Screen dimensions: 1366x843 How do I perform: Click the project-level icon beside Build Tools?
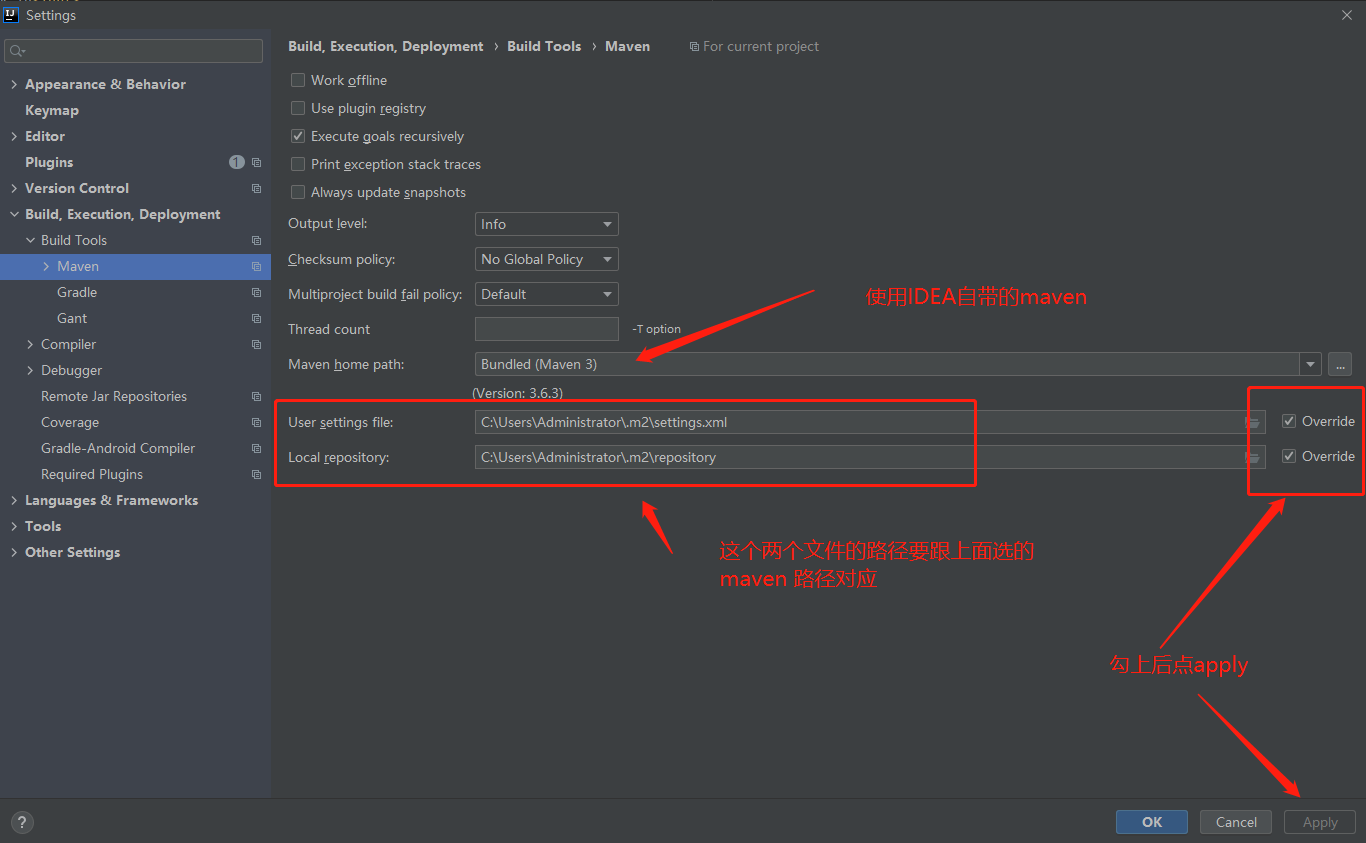point(256,240)
